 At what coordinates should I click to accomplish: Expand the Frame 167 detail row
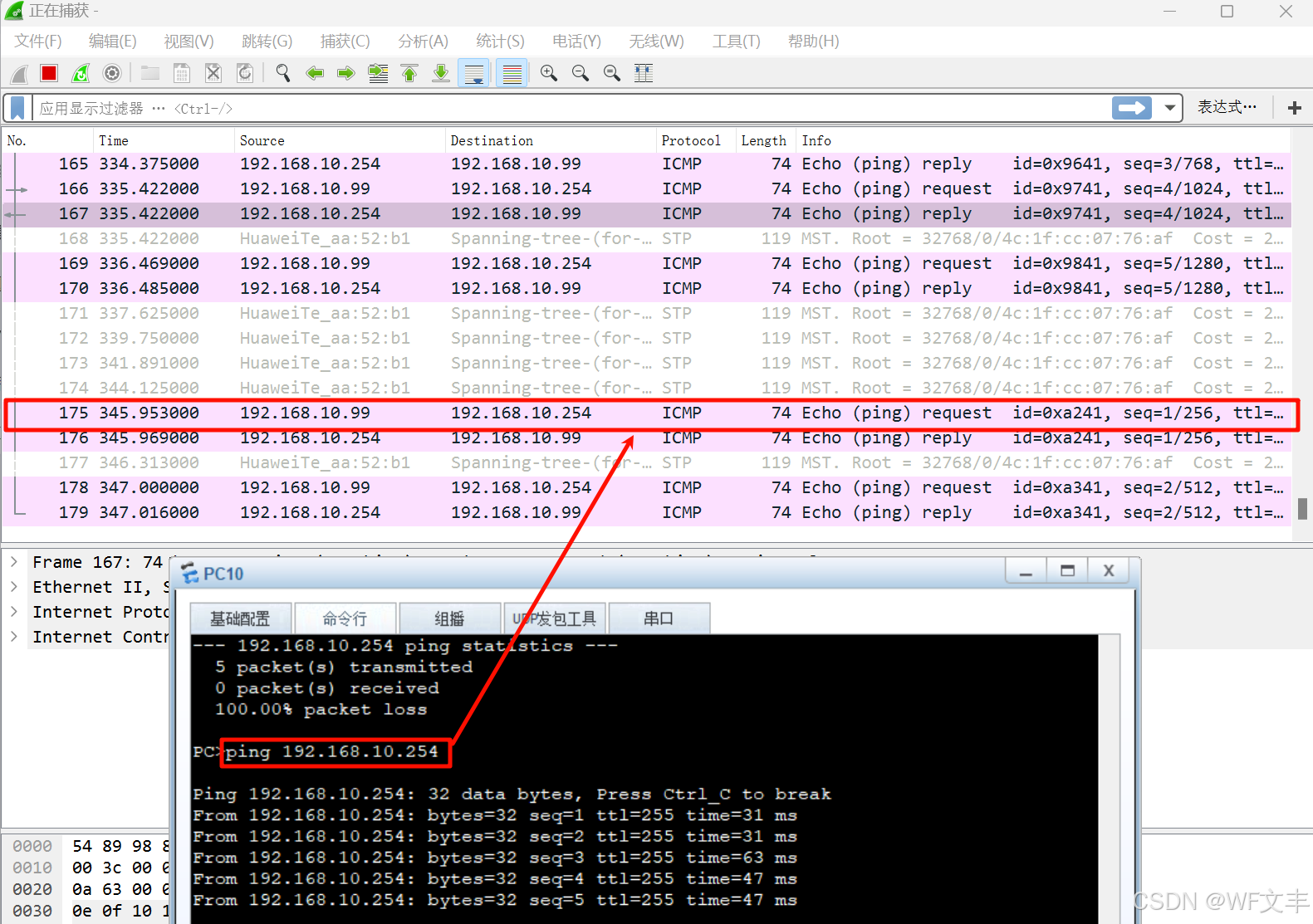click(x=14, y=562)
